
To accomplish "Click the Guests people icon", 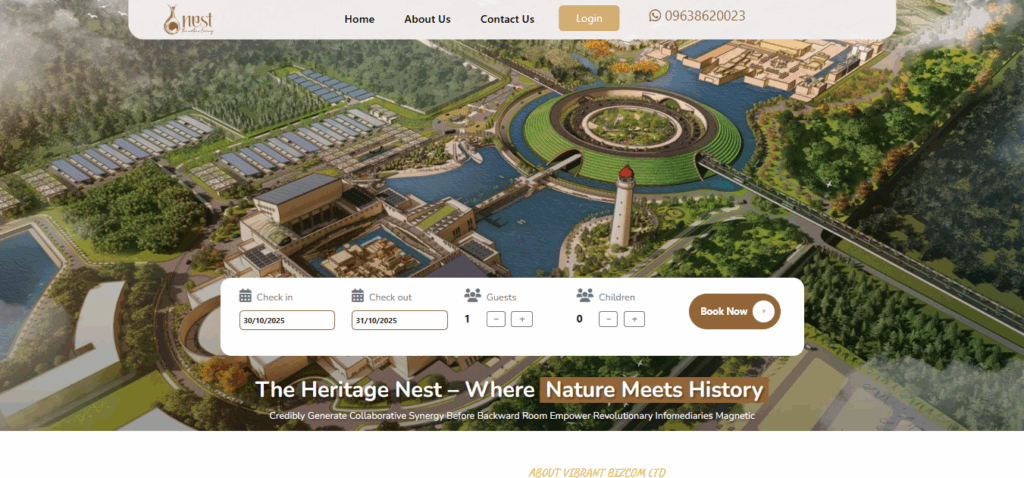I will 473,296.
